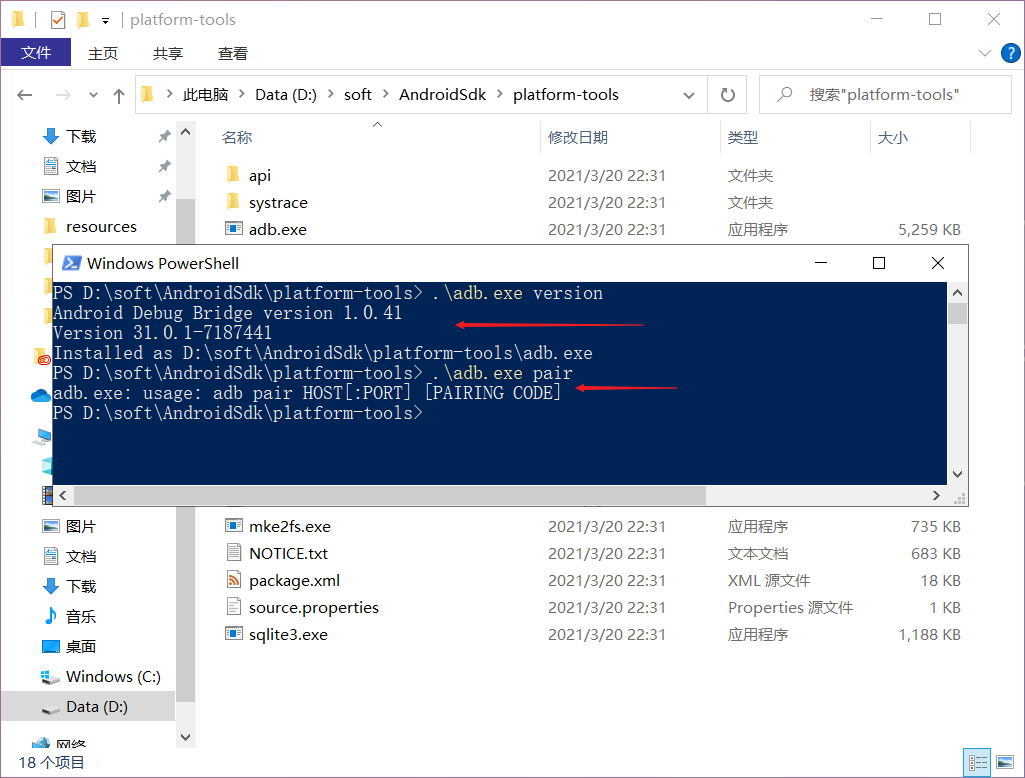1025x778 pixels.
Task: Click the ribbon expand chevron on the right
Action: (x=984, y=53)
